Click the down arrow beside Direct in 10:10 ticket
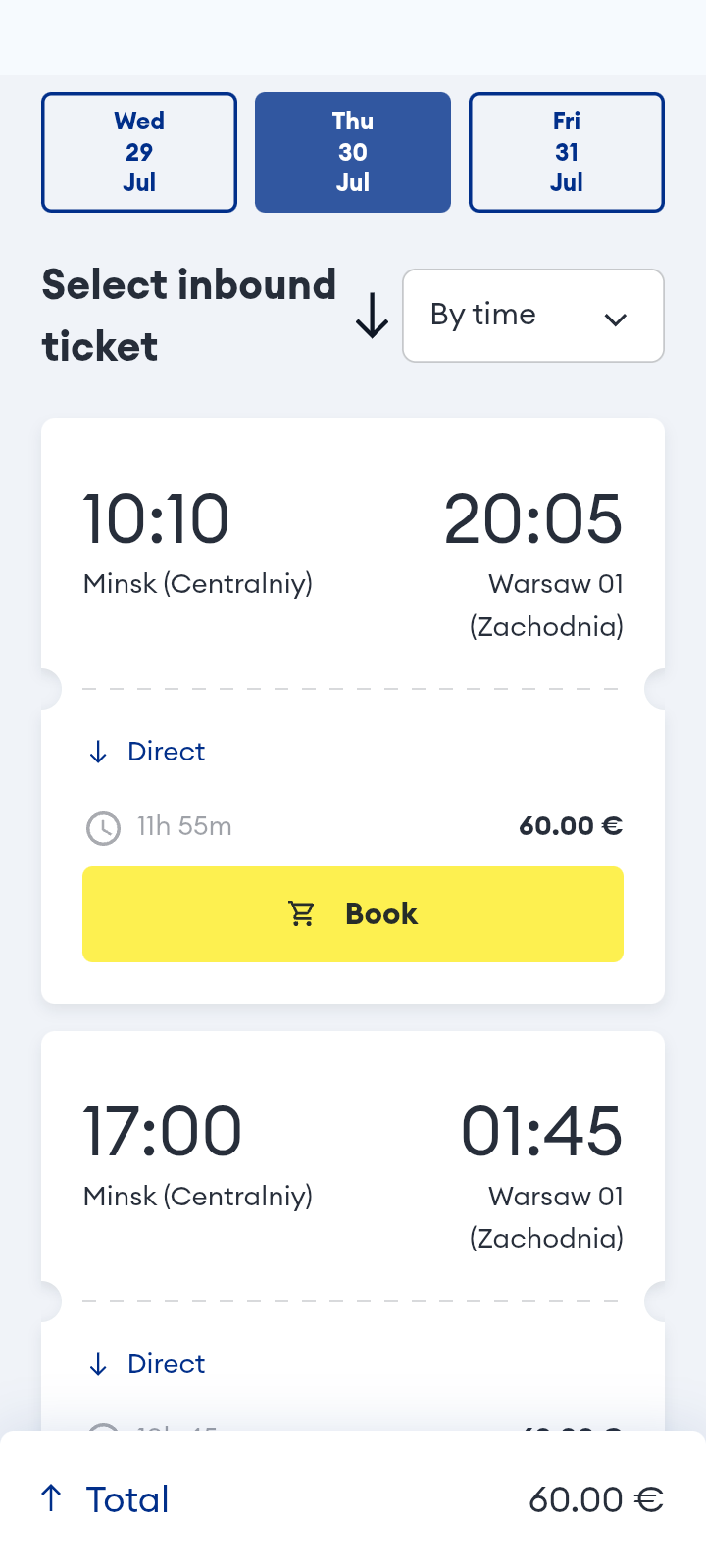The height and width of the screenshot is (1568, 706). coord(98,752)
